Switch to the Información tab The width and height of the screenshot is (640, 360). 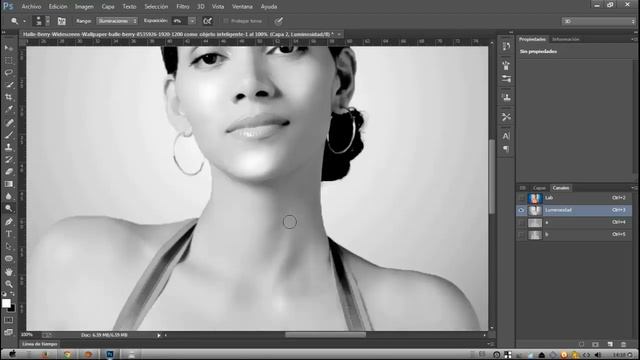tap(565, 39)
